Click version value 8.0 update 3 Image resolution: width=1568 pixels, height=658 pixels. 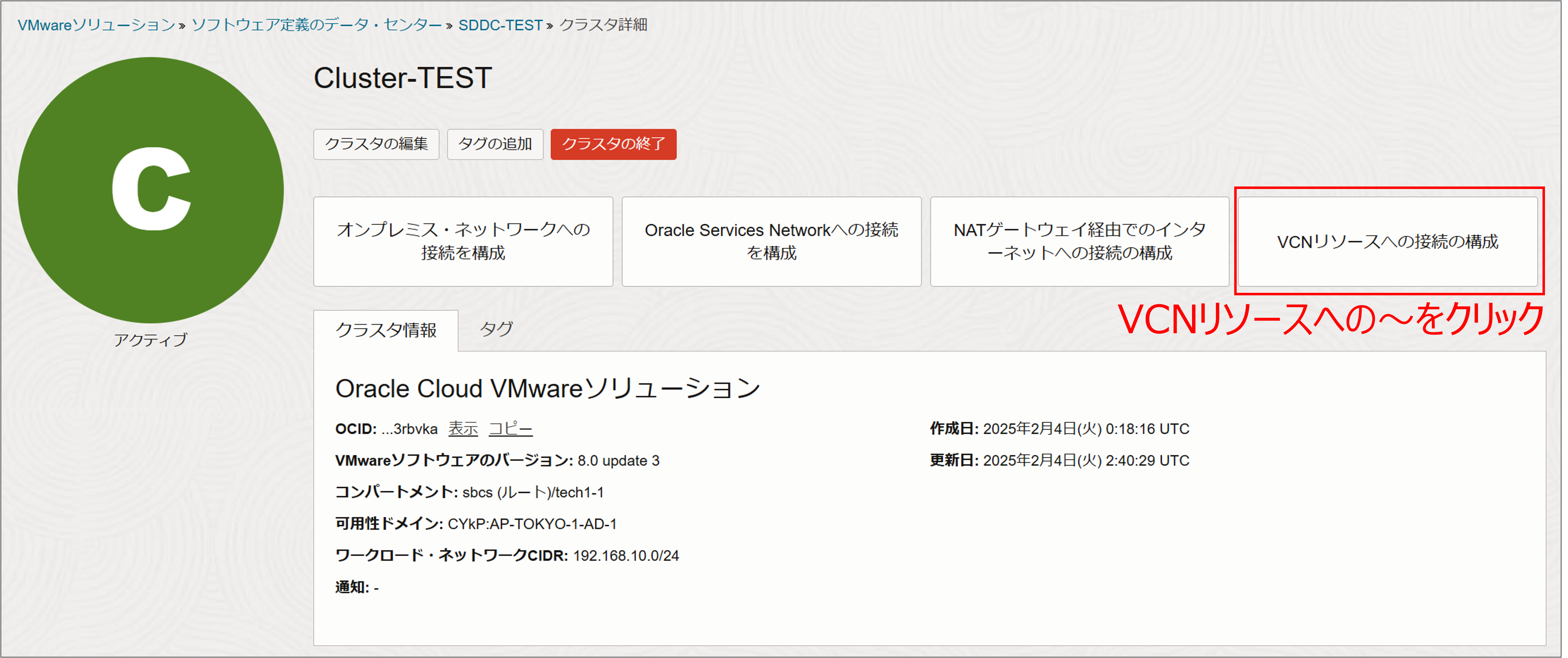[x=618, y=461]
